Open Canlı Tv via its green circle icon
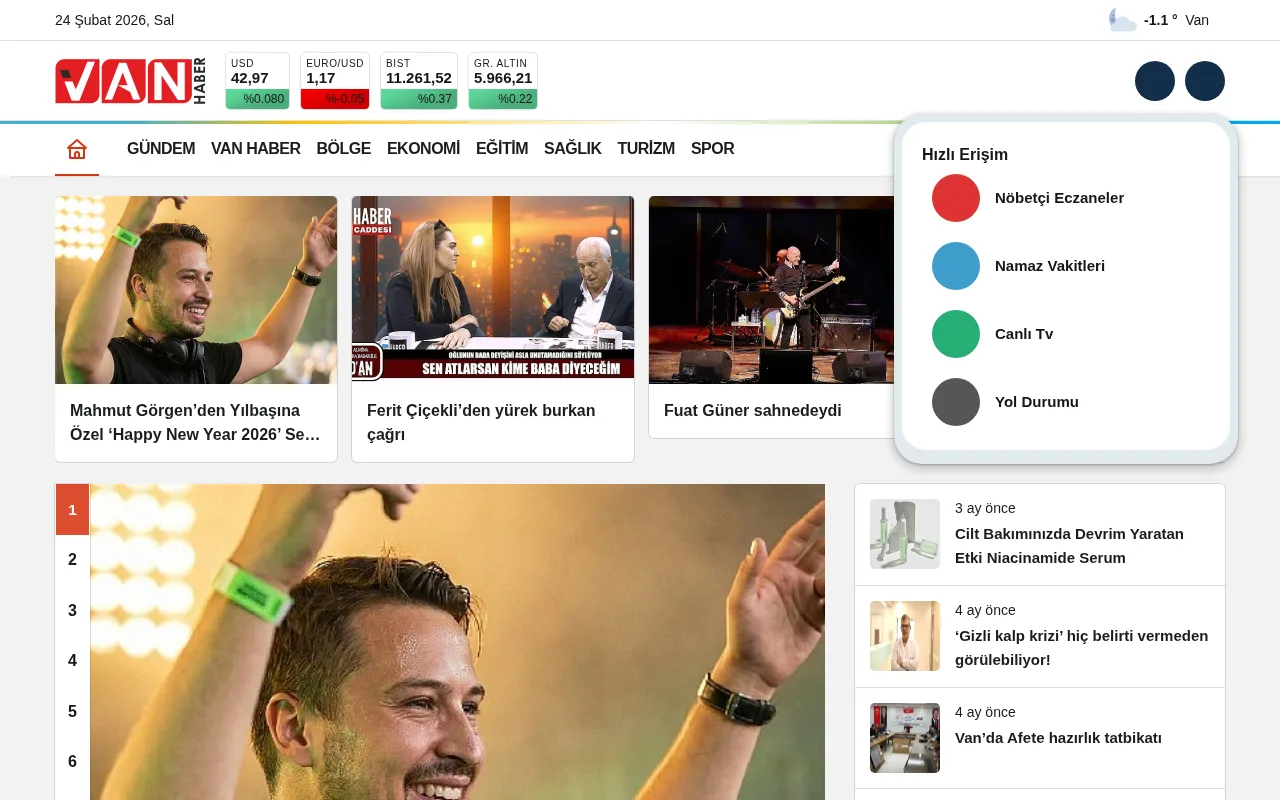The height and width of the screenshot is (800, 1280). [x=956, y=334]
